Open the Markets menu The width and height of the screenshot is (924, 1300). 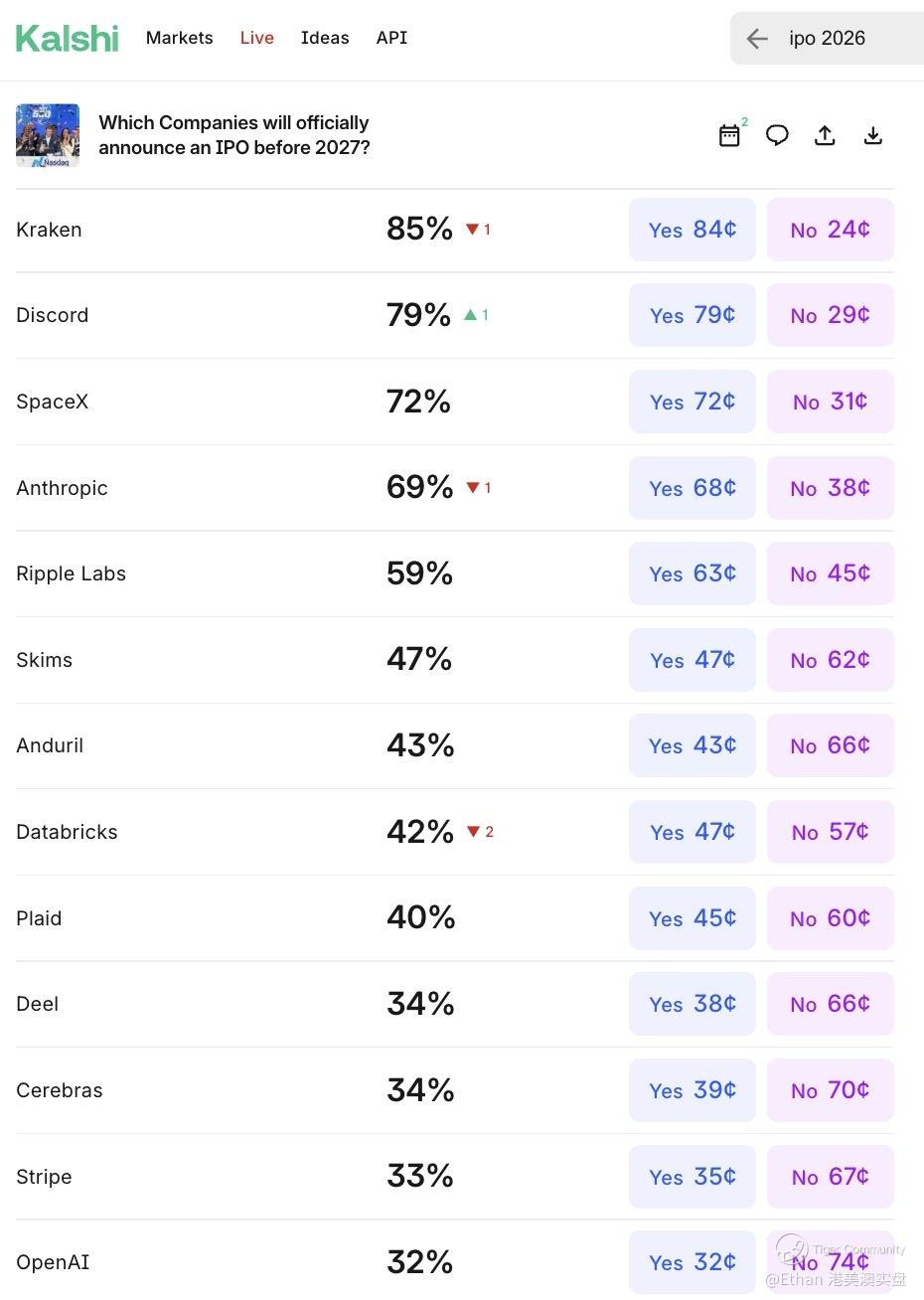pos(179,38)
